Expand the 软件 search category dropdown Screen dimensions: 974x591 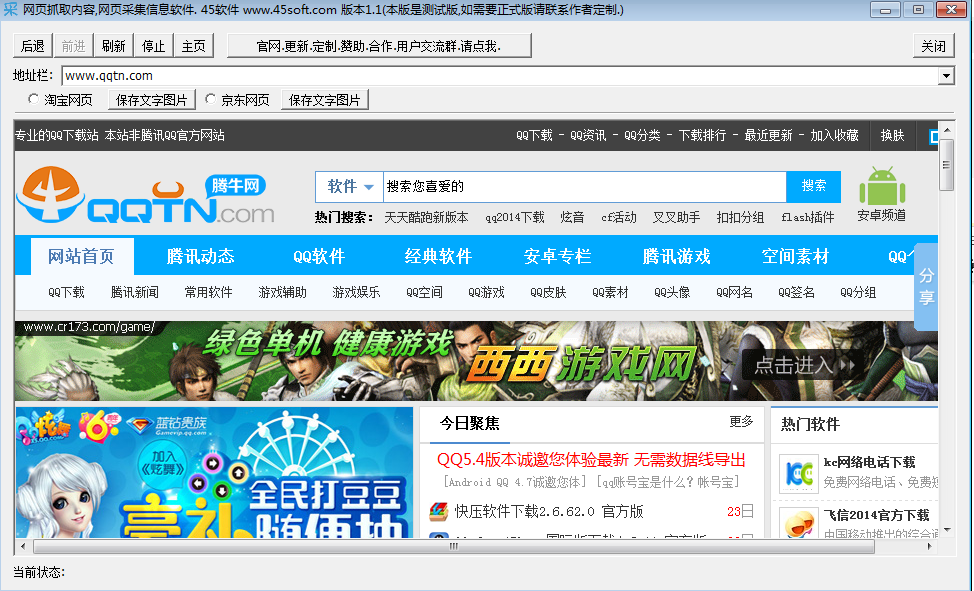tap(349, 186)
